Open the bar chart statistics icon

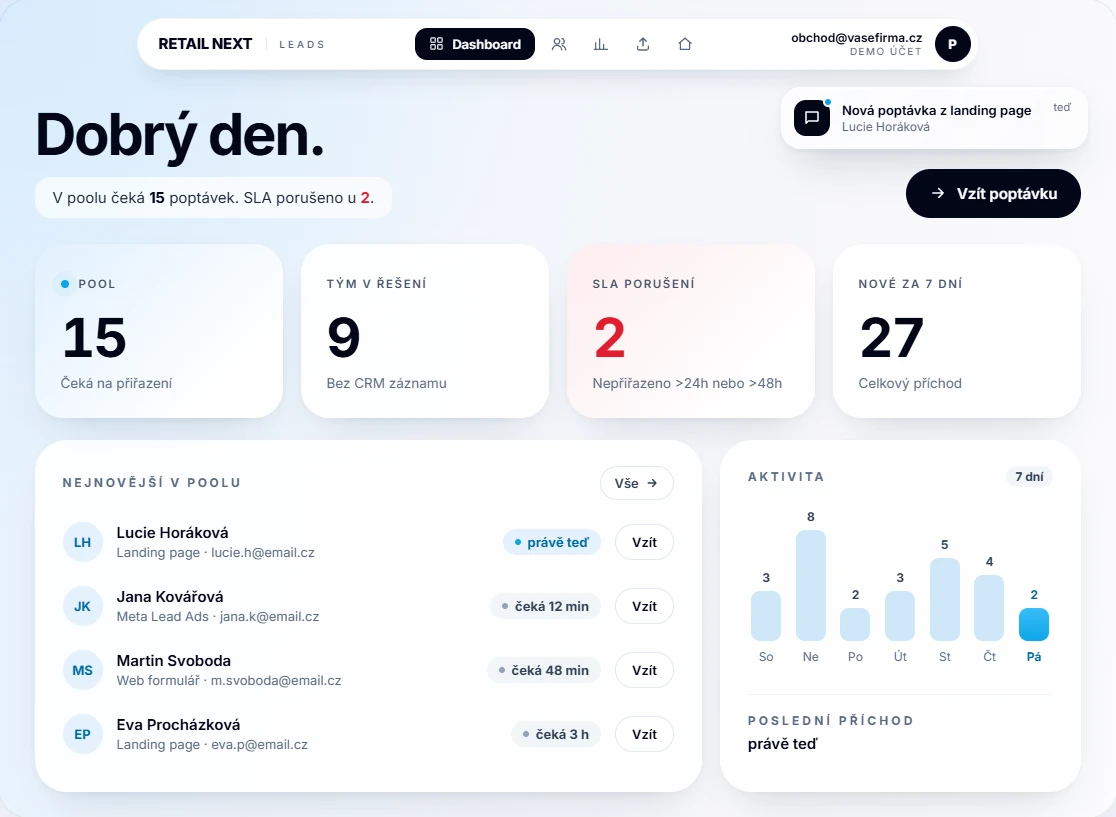pyautogui.click(x=601, y=44)
